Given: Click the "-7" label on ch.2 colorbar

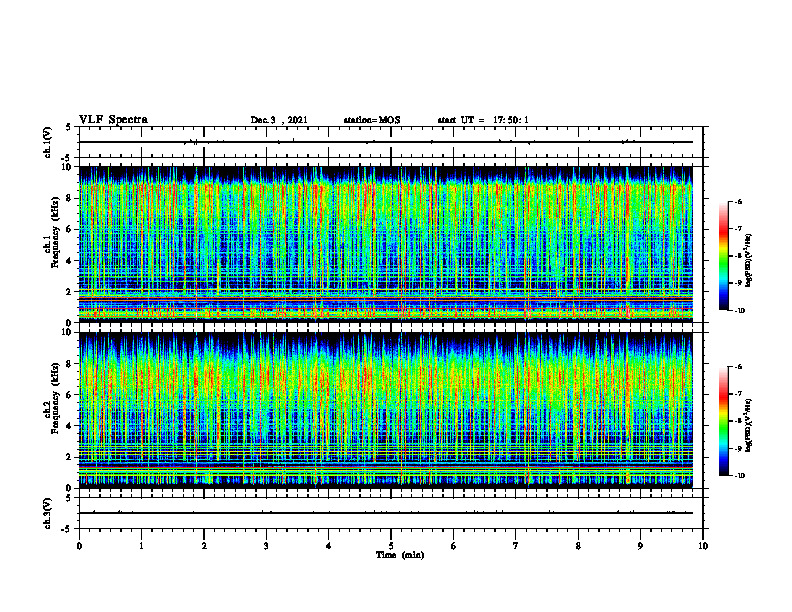Looking at the screenshot, I should [x=738, y=394].
